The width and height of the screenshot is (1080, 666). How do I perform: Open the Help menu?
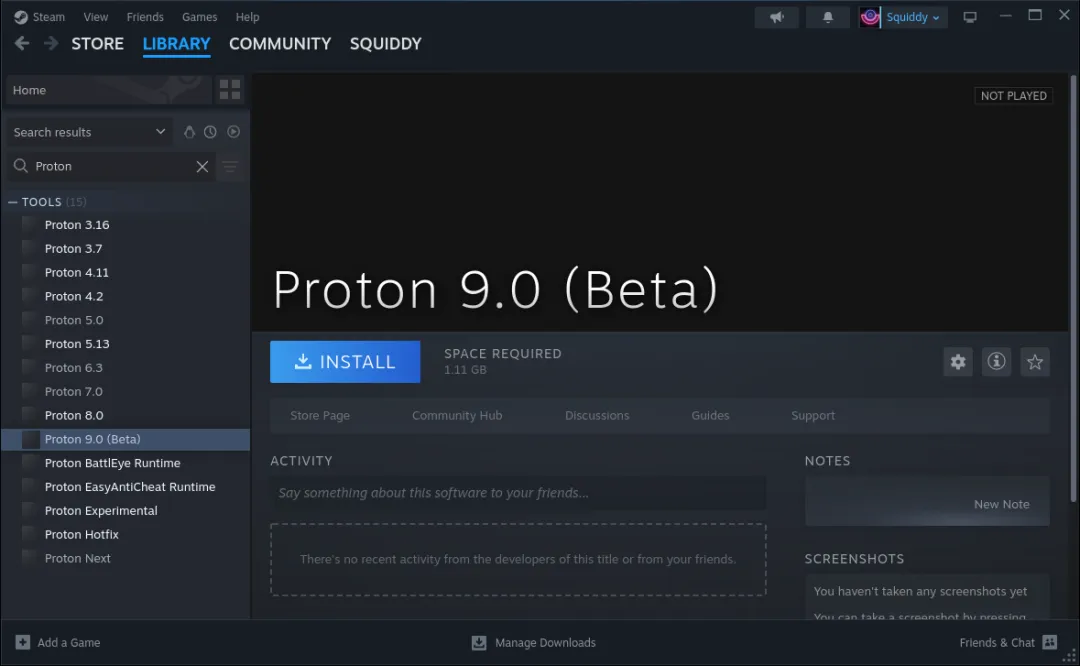pyautogui.click(x=247, y=17)
